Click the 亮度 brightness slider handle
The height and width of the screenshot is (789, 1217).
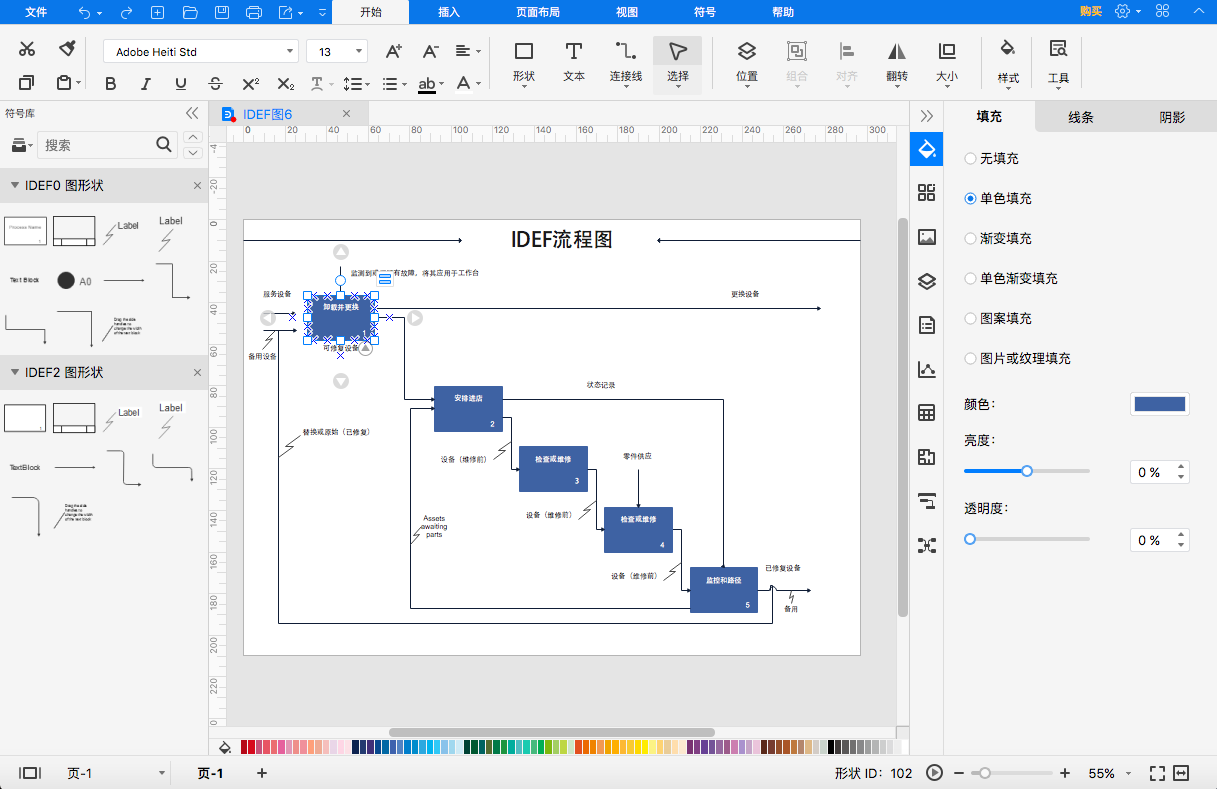[1027, 471]
